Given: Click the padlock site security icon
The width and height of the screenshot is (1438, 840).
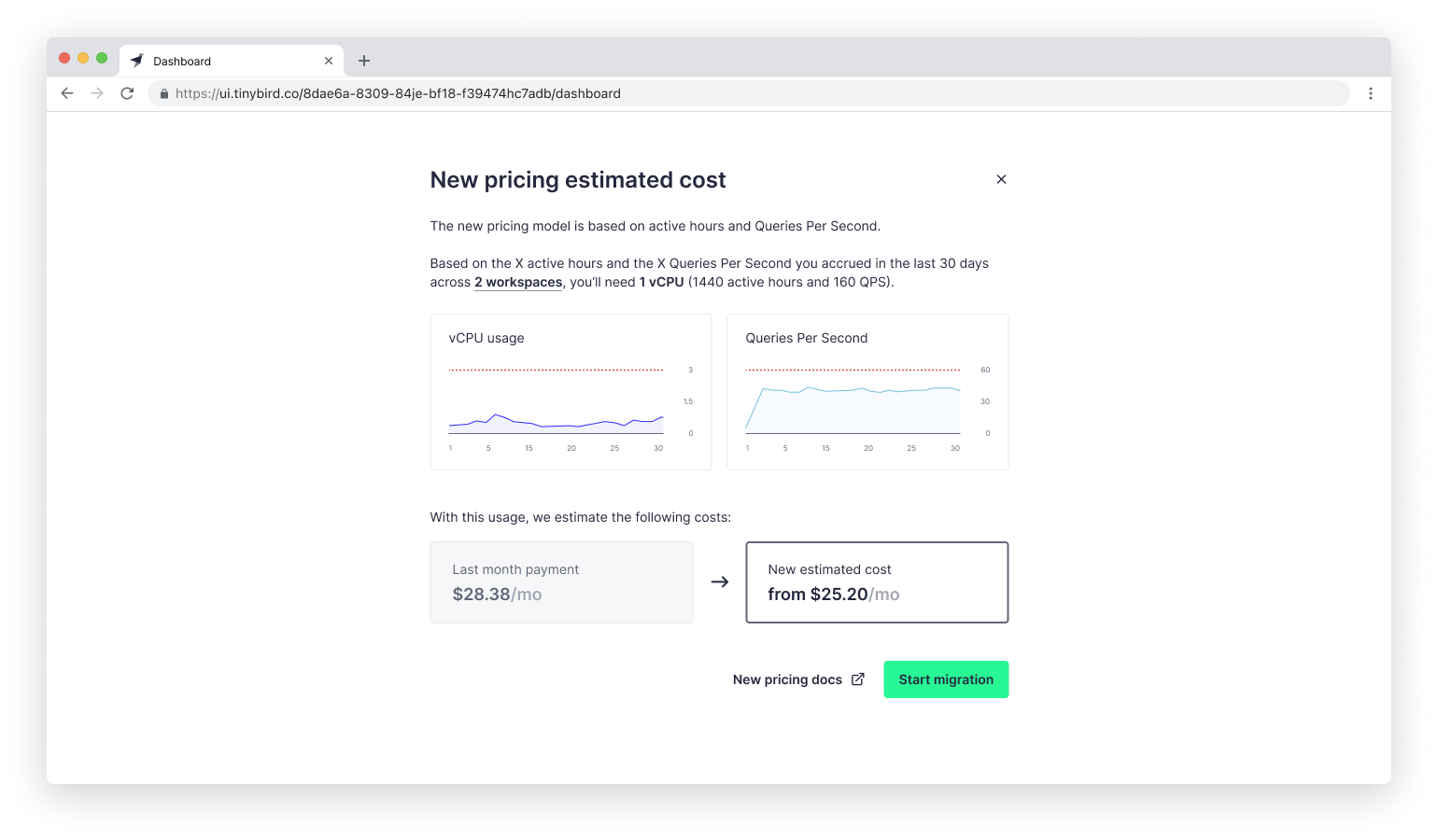Looking at the screenshot, I should [x=164, y=93].
